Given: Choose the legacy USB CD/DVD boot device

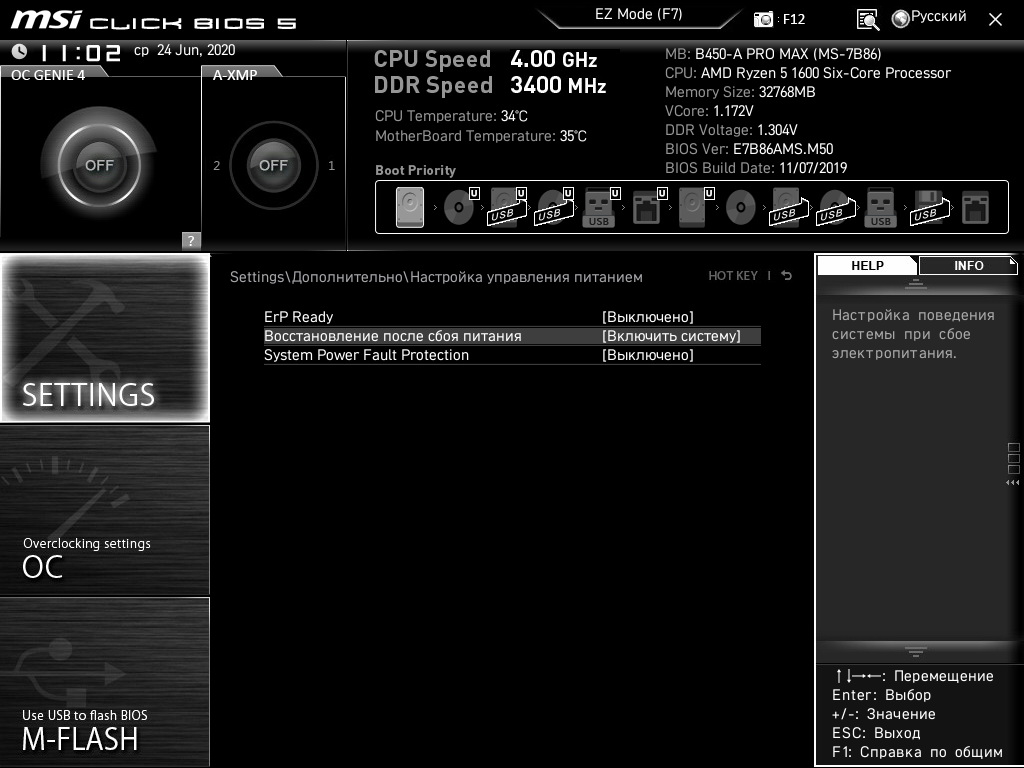Looking at the screenshot, I should (836, 208).
